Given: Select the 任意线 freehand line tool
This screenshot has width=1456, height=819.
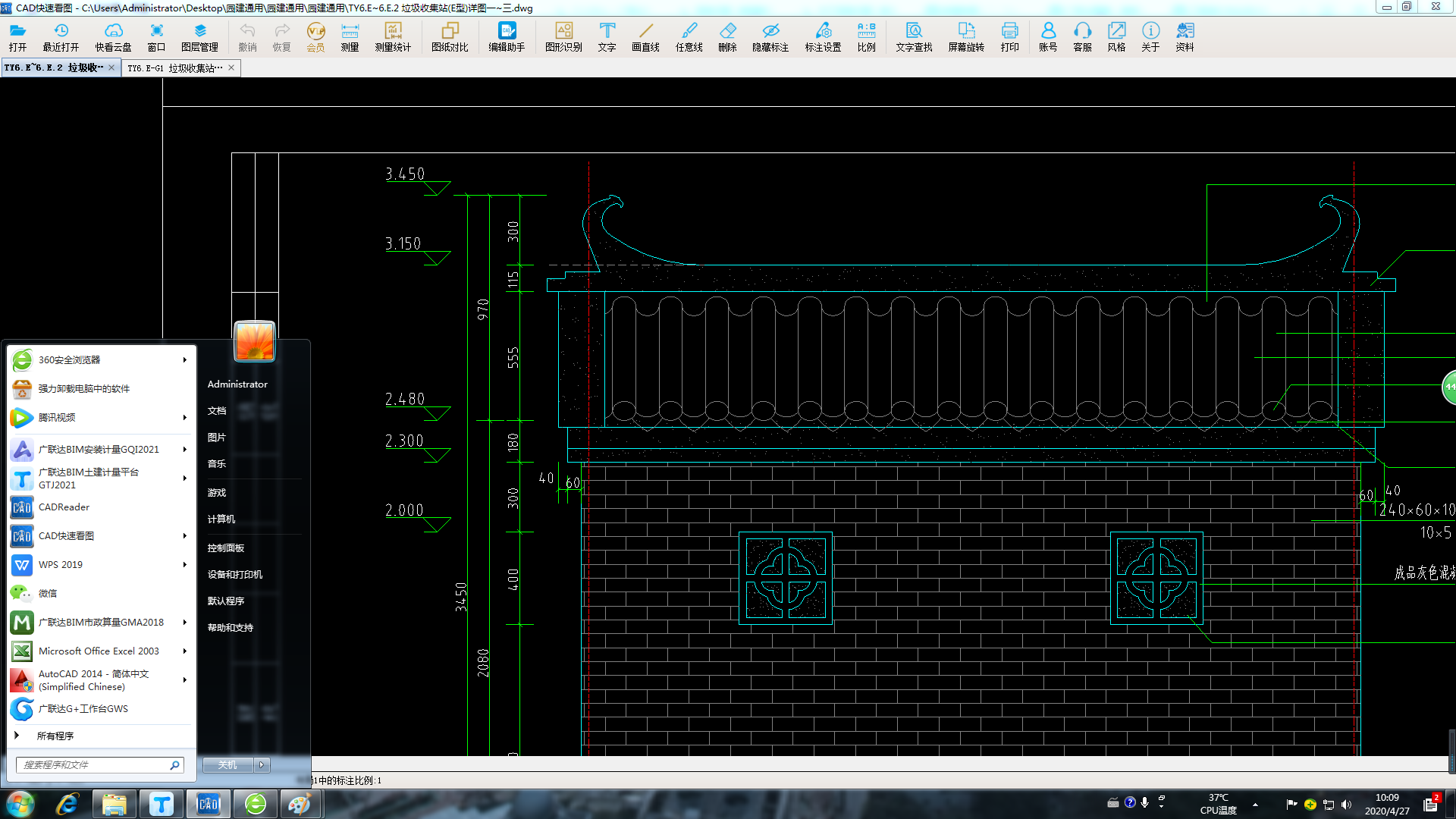Looking at the screenshot, I should pos(689,36).
